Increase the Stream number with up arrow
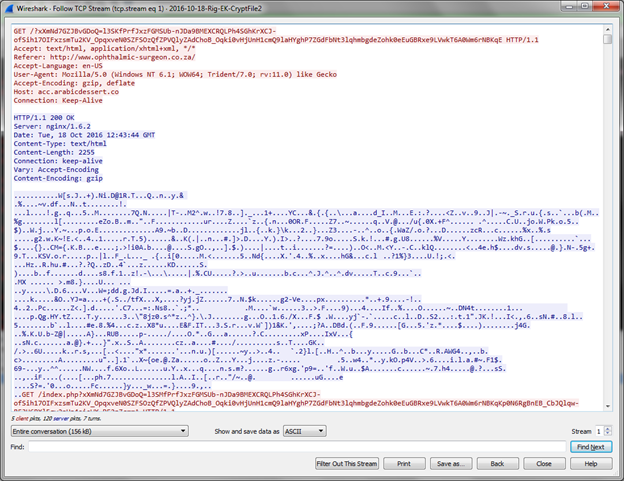624x481 pixels. 607,429
